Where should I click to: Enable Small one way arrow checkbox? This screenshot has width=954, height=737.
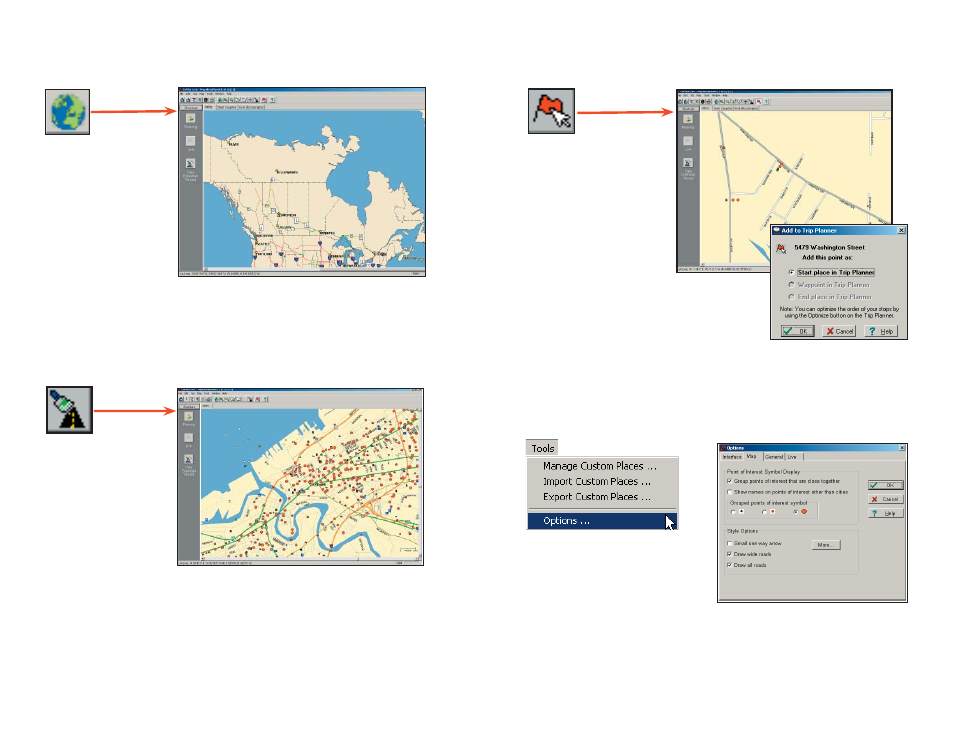729,543
